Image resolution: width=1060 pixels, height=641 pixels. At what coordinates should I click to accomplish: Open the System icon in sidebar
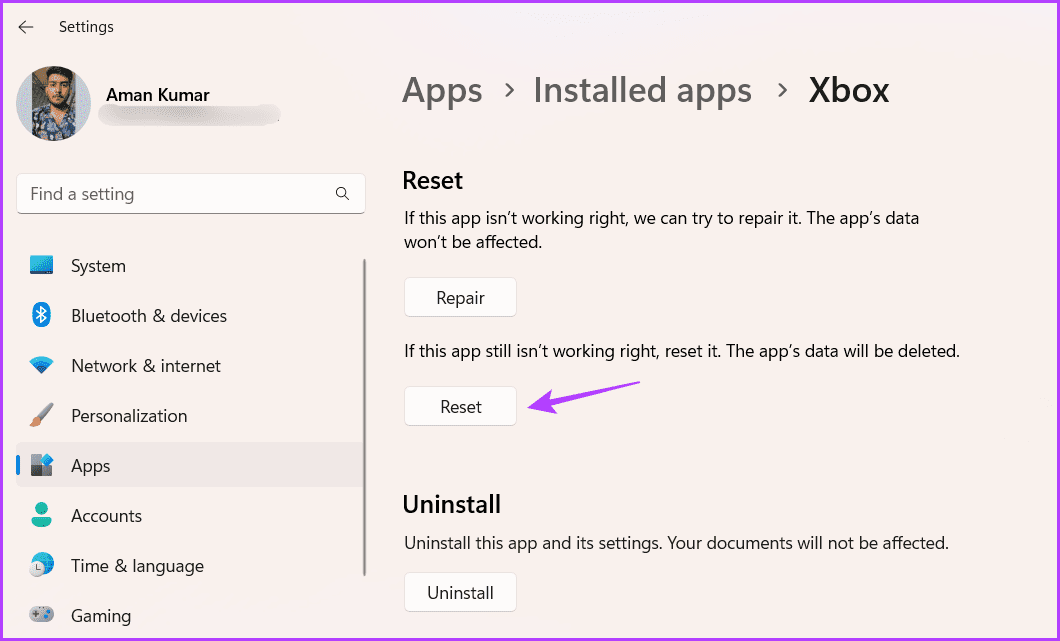(41, 265)
